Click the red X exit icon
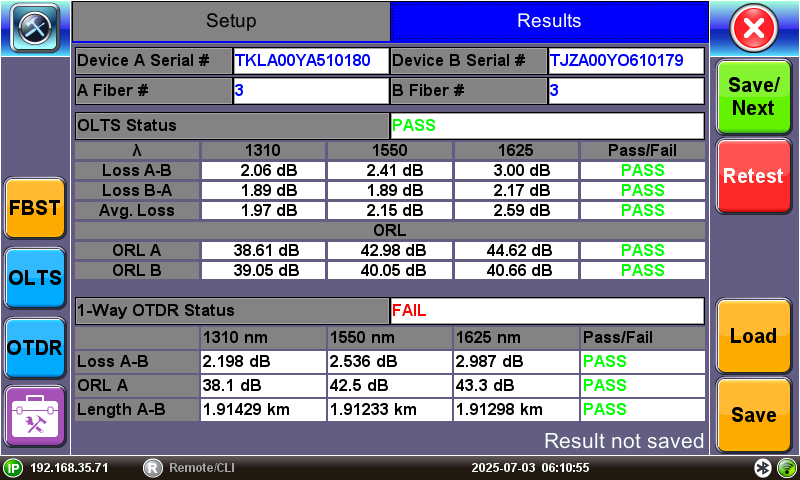Image resolution: width=800 pixels, height=480 pixels. [x=753, y=27]
